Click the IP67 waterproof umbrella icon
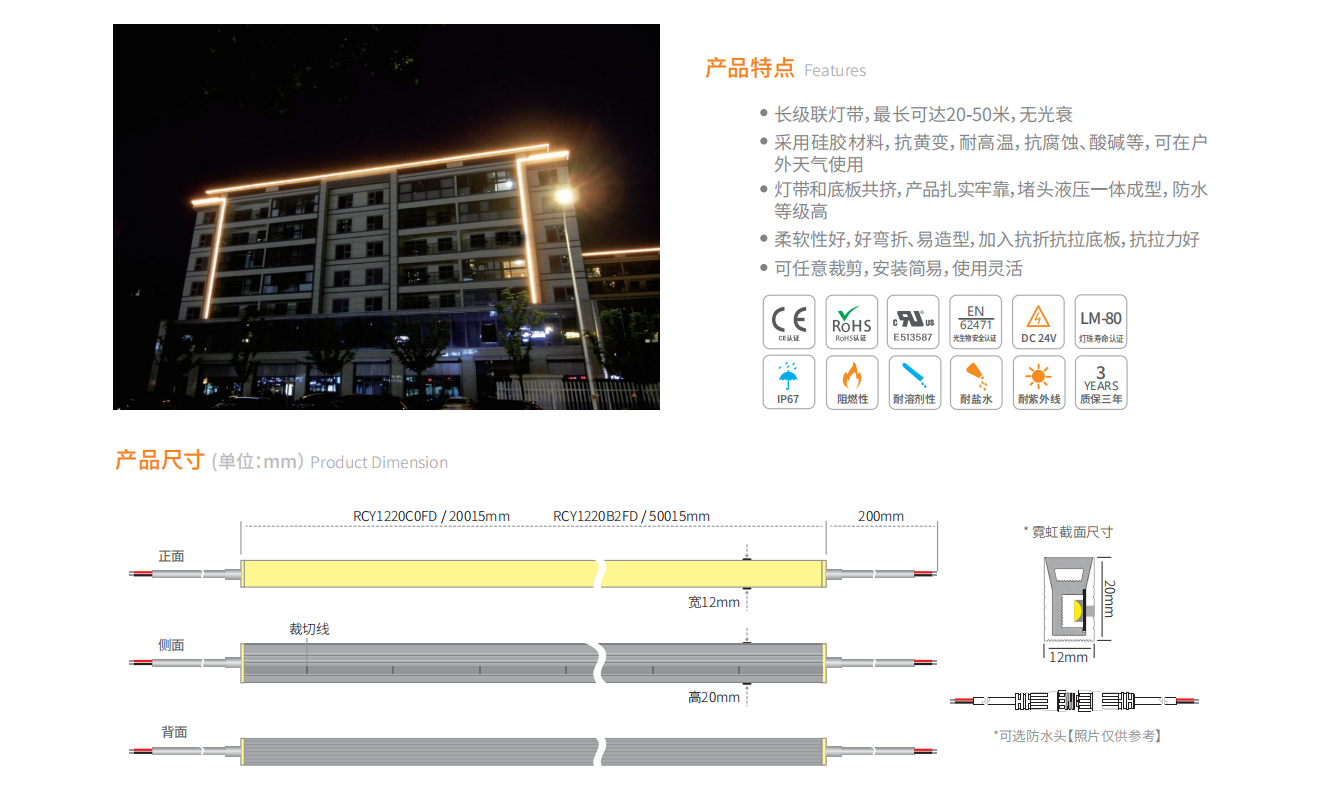Viewport: 1321px width, 805px height. pos(789,382)
